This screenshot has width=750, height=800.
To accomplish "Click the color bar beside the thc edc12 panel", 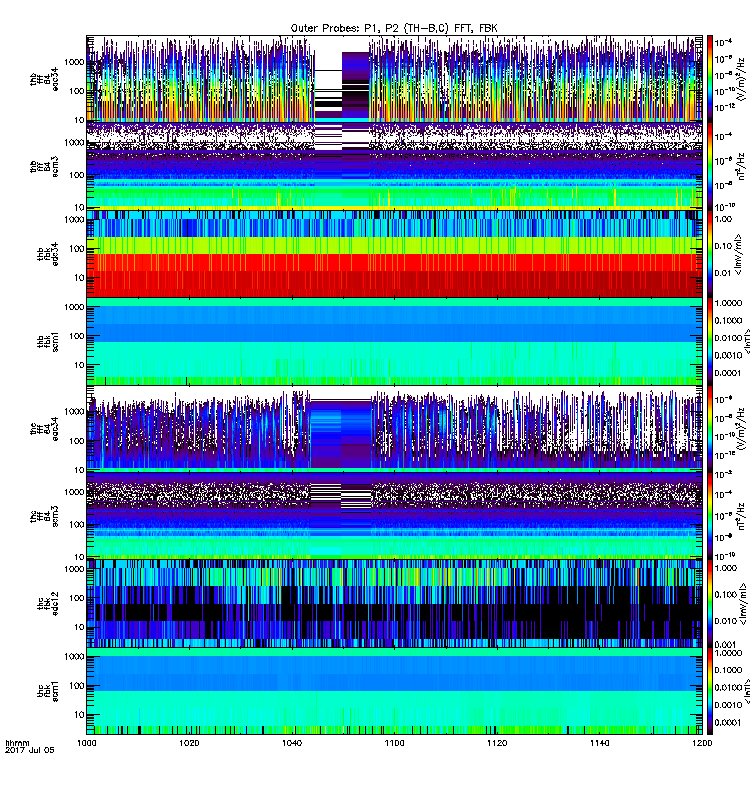I will [709, 604].
